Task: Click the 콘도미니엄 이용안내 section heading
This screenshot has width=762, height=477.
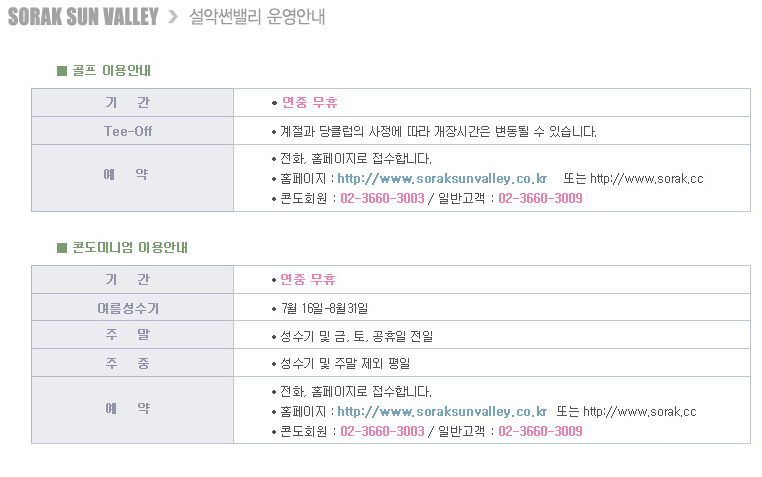Action: tap(130, 248)
